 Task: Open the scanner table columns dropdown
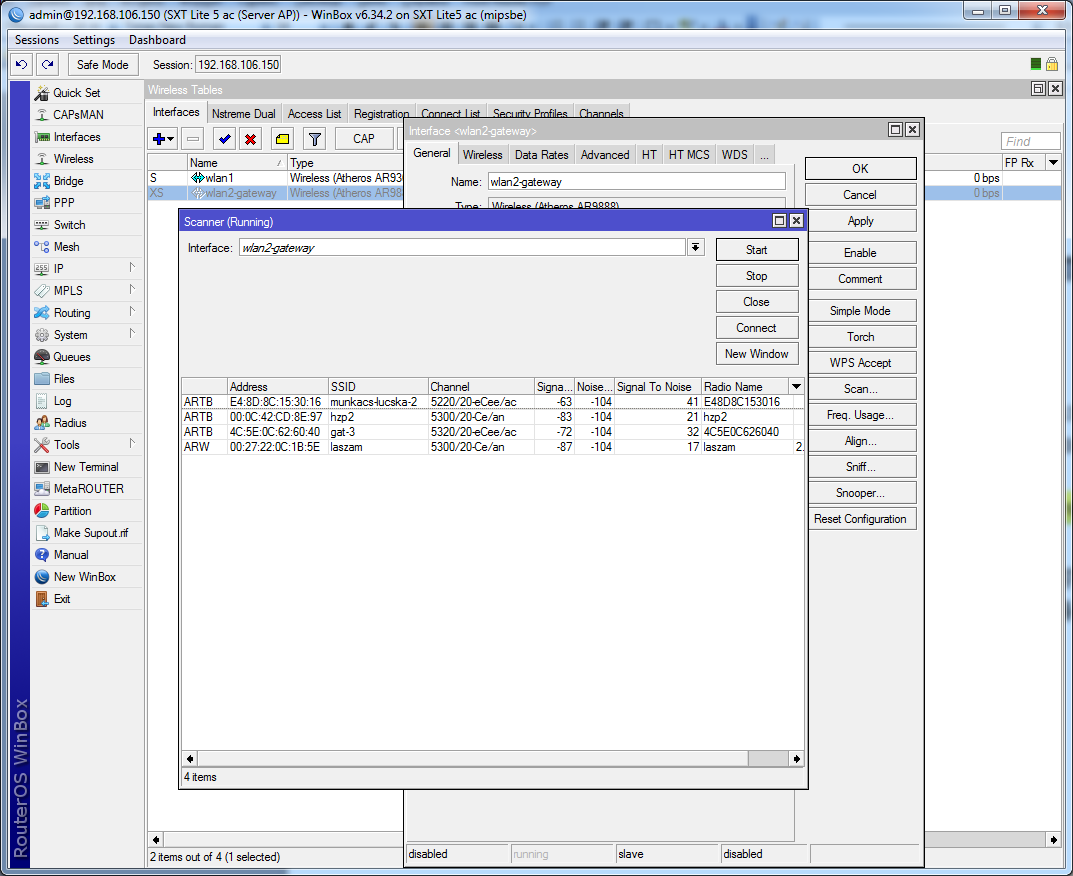[796, 386]
